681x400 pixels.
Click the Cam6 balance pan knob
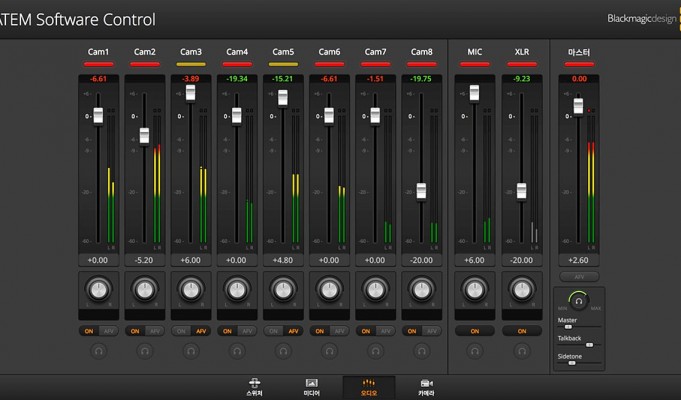(x=329, y=290)
